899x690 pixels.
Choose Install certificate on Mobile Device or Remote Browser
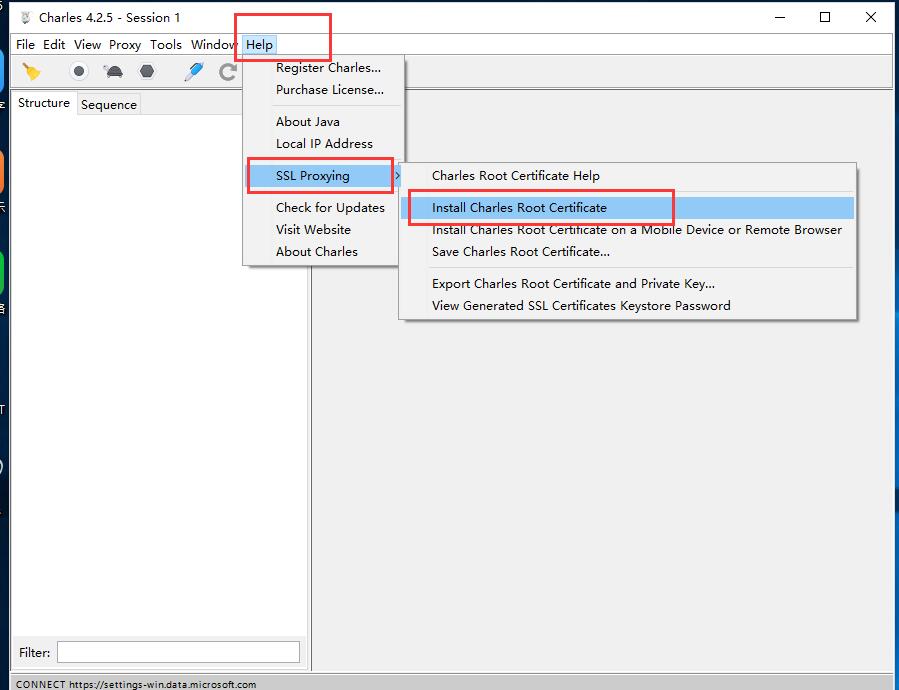(x=627, y=229)
